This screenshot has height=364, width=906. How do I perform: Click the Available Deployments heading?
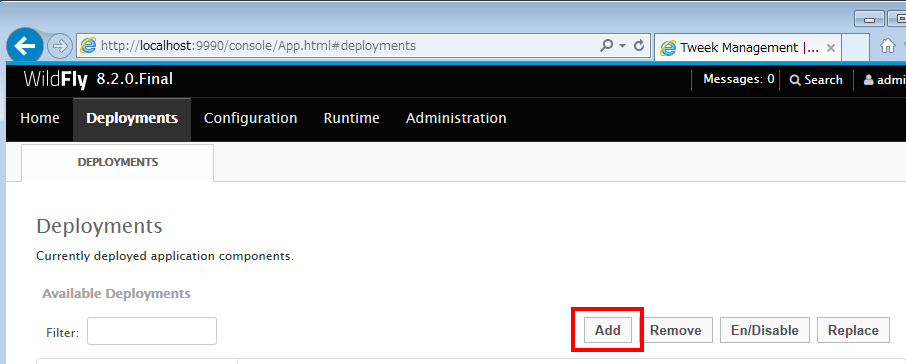coord(117,294)
